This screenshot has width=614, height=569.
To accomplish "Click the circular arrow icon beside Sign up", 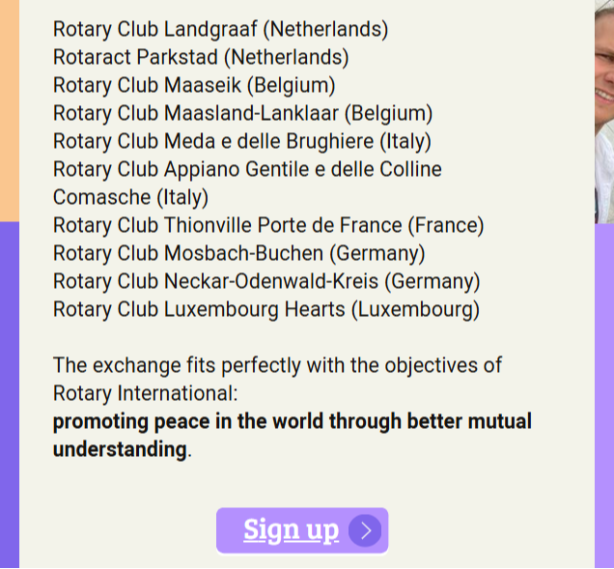I will 365,531.
